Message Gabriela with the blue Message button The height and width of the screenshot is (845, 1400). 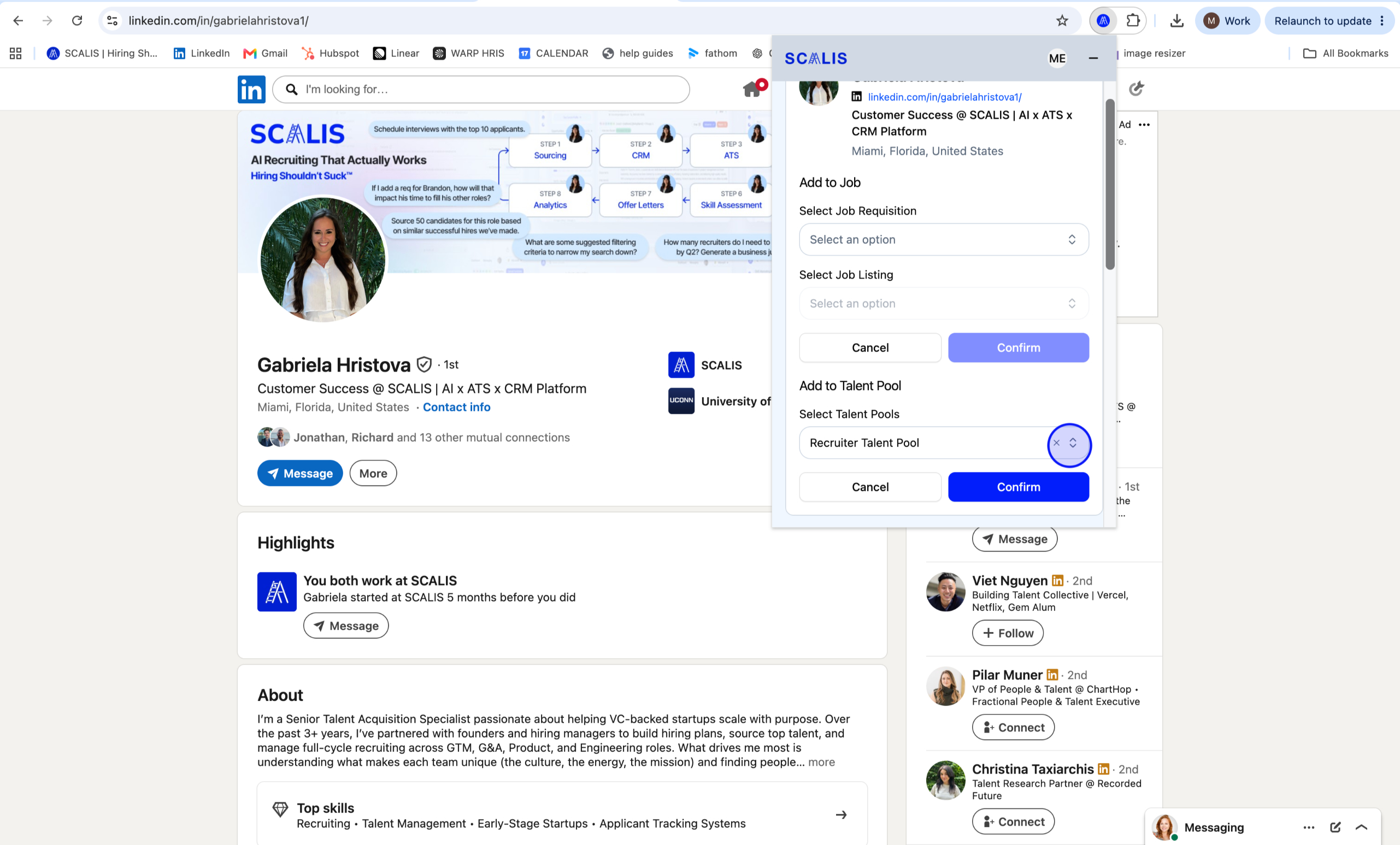(300, 474)
